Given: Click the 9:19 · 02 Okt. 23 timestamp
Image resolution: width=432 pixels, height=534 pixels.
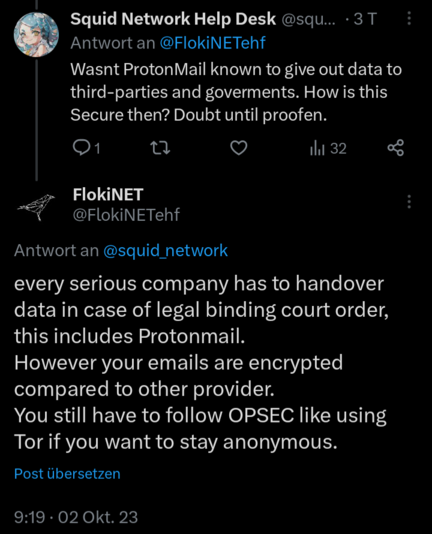Looking at the screenshot, I should pos(76,517).
